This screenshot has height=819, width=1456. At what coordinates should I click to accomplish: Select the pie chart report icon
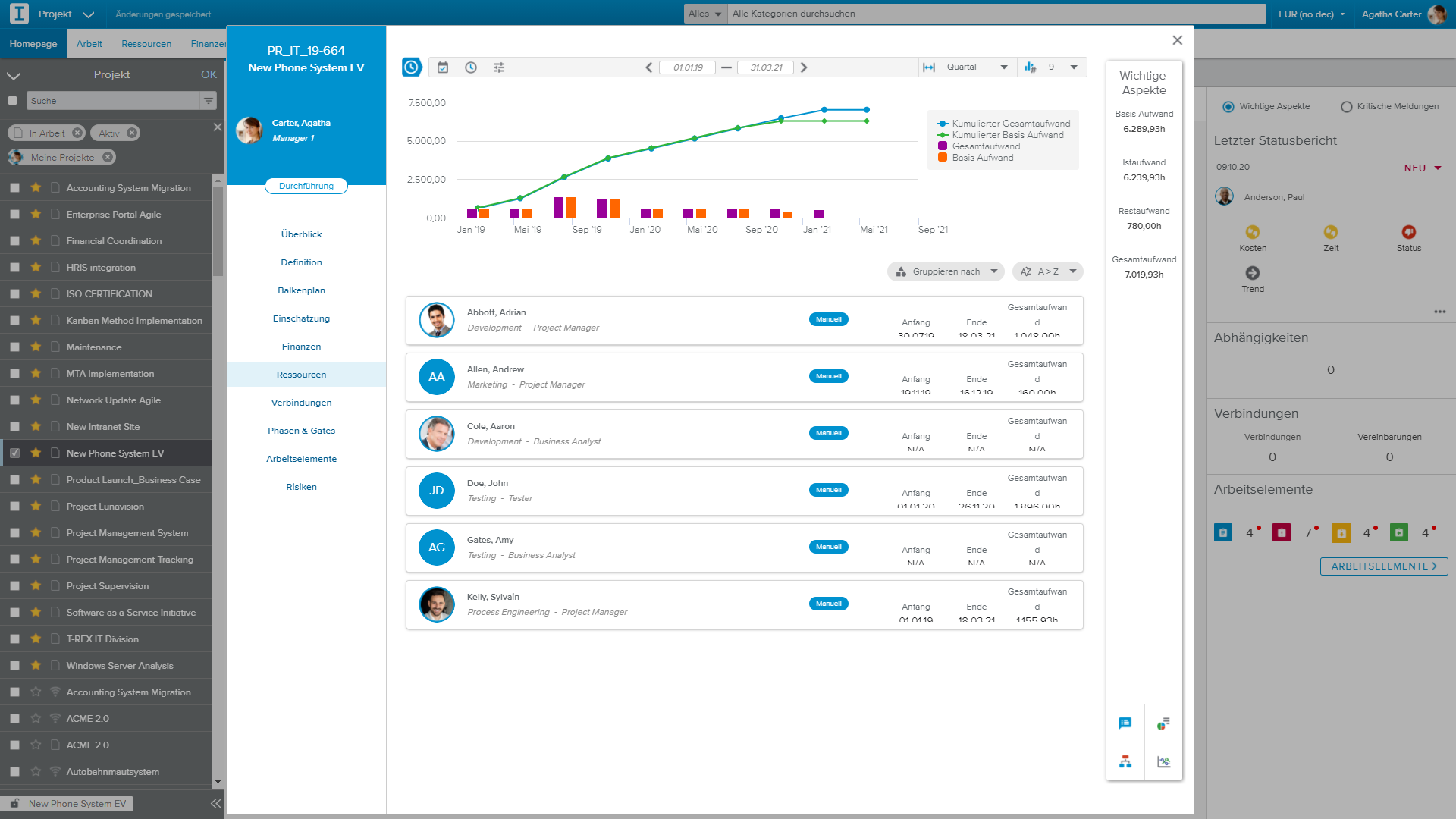click(x=1163, y=723)
